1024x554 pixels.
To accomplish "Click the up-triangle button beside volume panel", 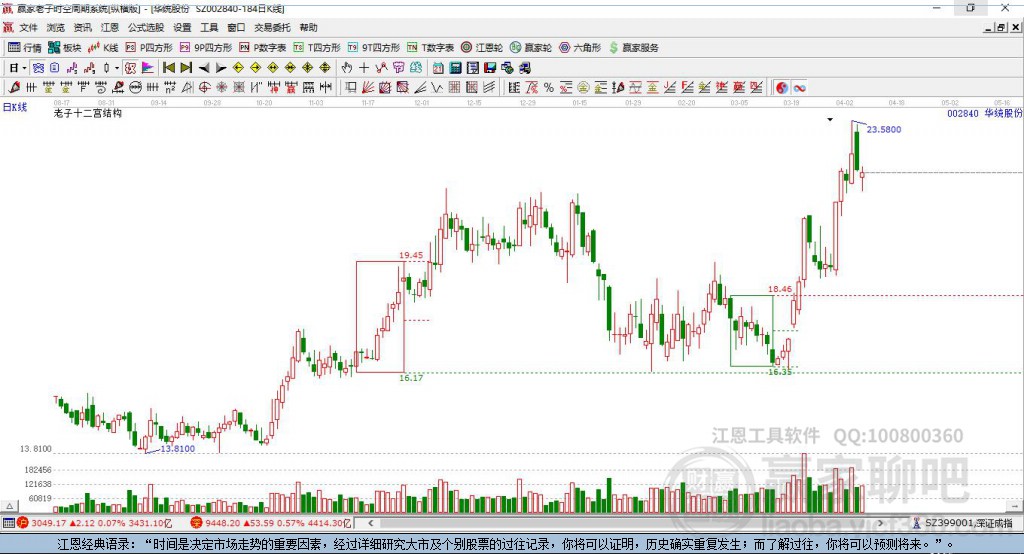I will (x=9, y=506).
